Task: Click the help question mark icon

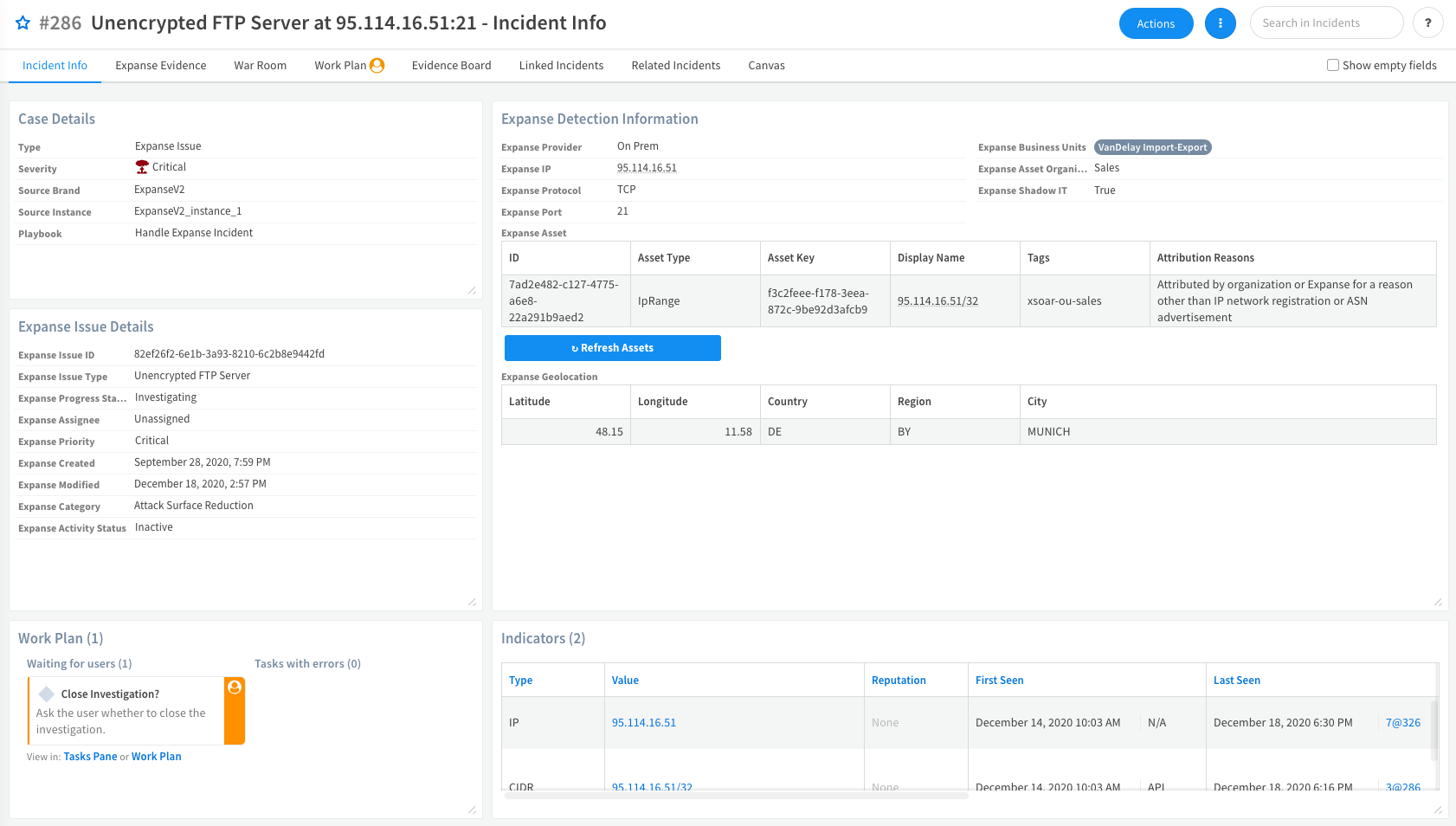Action: pos(1427,23)
